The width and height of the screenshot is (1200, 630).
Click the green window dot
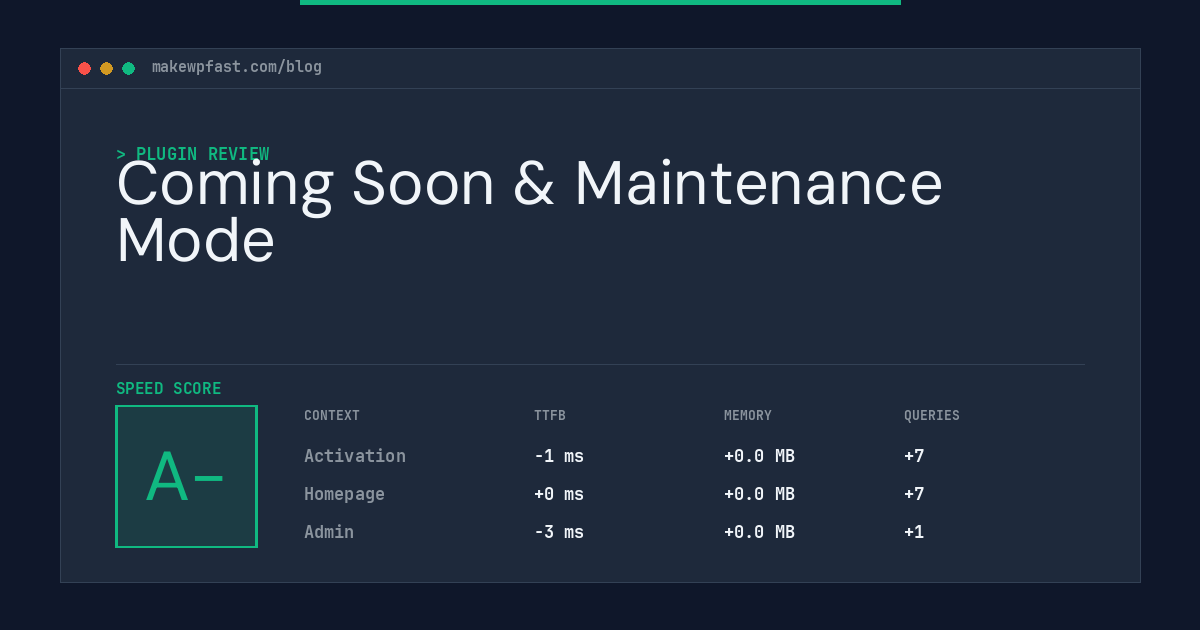point(128,68)
